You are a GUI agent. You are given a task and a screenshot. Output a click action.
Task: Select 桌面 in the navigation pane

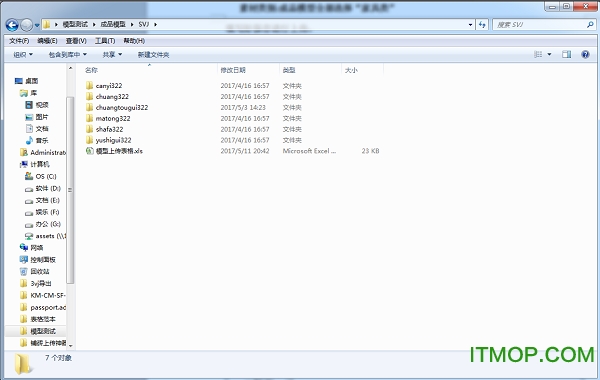tap(32, 81)
